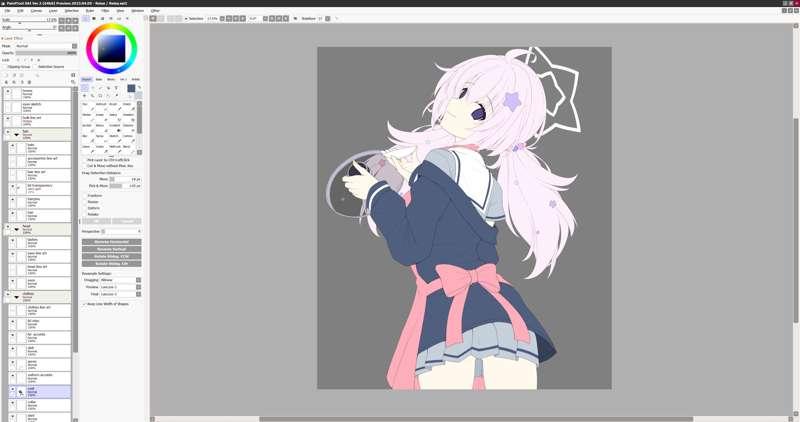Image resolution: width=800 pixels, height=422 pixels.
Task: Collapse the Layer Effect section header
Action: (13, 38)
